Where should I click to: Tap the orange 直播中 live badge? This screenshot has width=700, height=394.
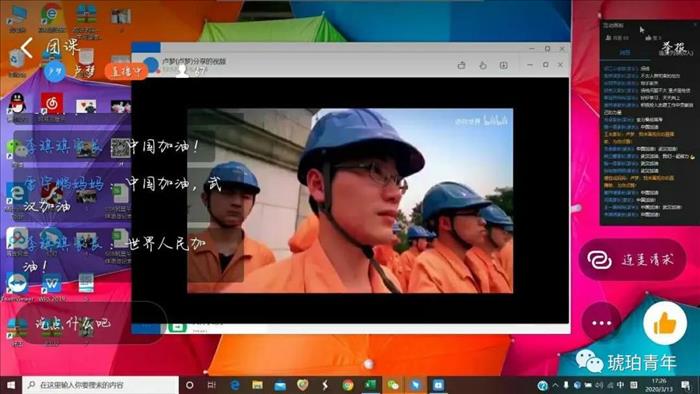[x=126, y=71]
